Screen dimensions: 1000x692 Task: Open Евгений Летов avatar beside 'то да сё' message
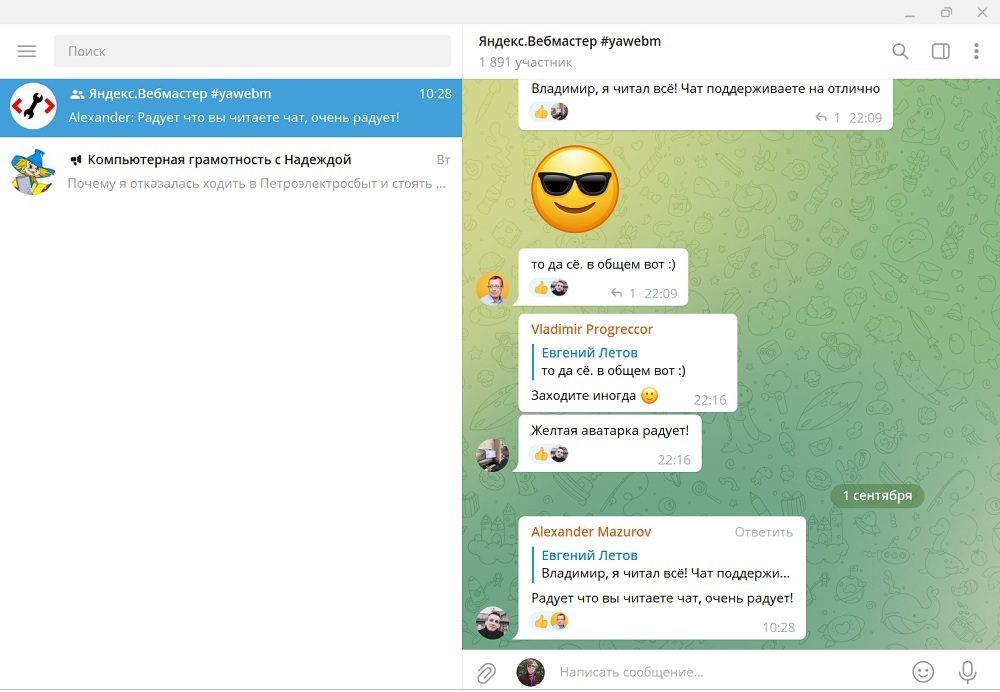(493, 289)
